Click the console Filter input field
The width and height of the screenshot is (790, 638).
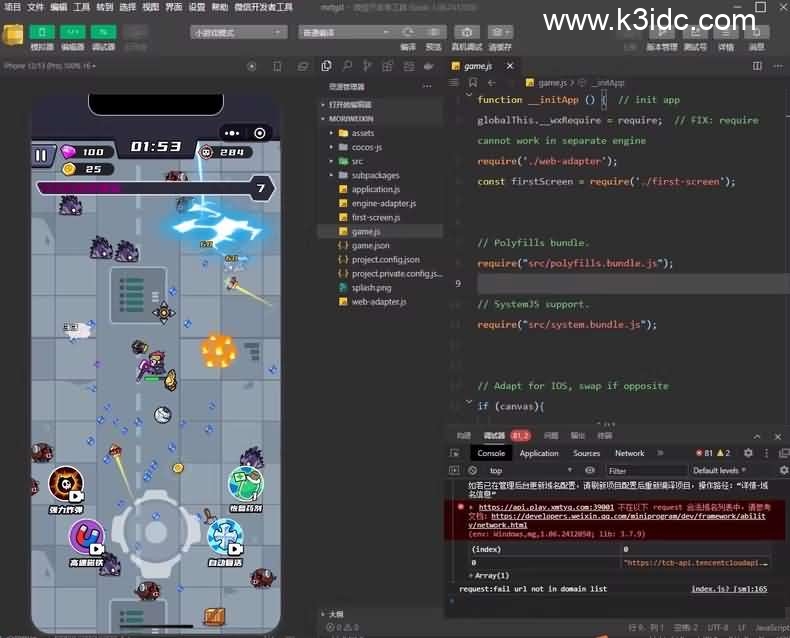pos(646,471)
